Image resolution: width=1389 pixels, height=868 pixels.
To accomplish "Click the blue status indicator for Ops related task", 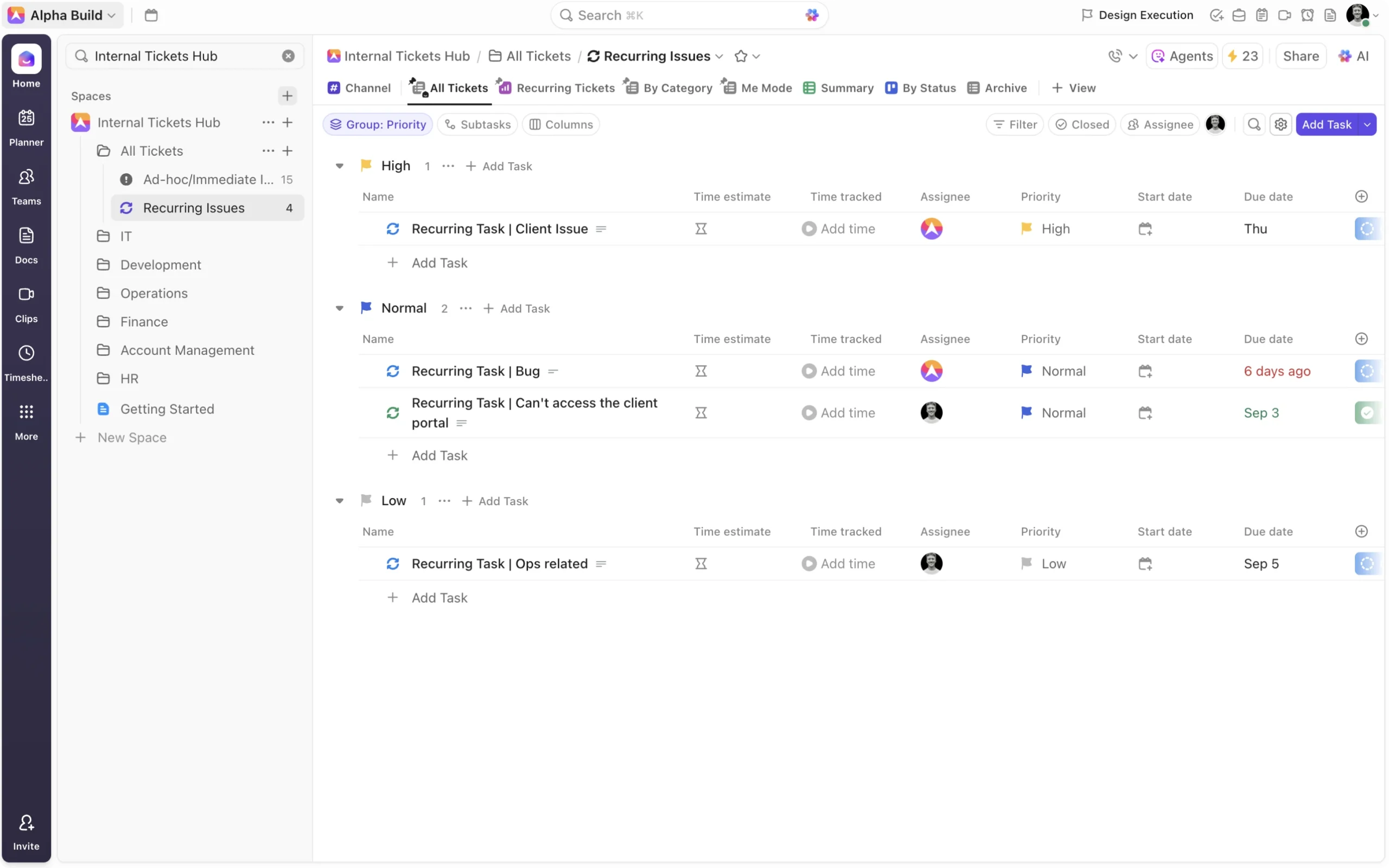I will click(x=1366, y=564).
